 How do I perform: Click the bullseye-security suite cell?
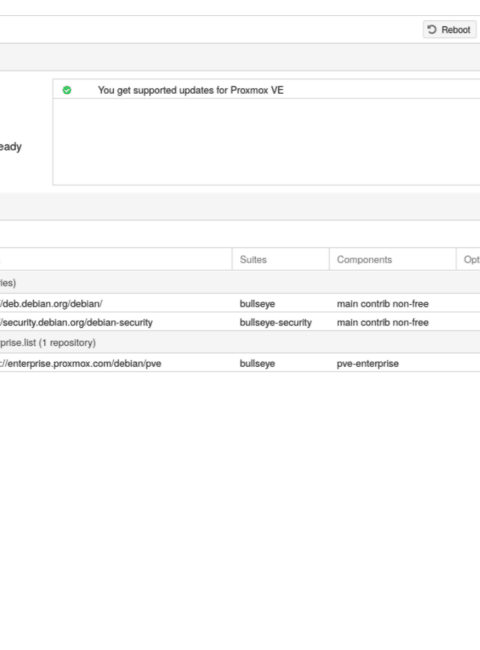pyautogui.click(x=276, y=322)
